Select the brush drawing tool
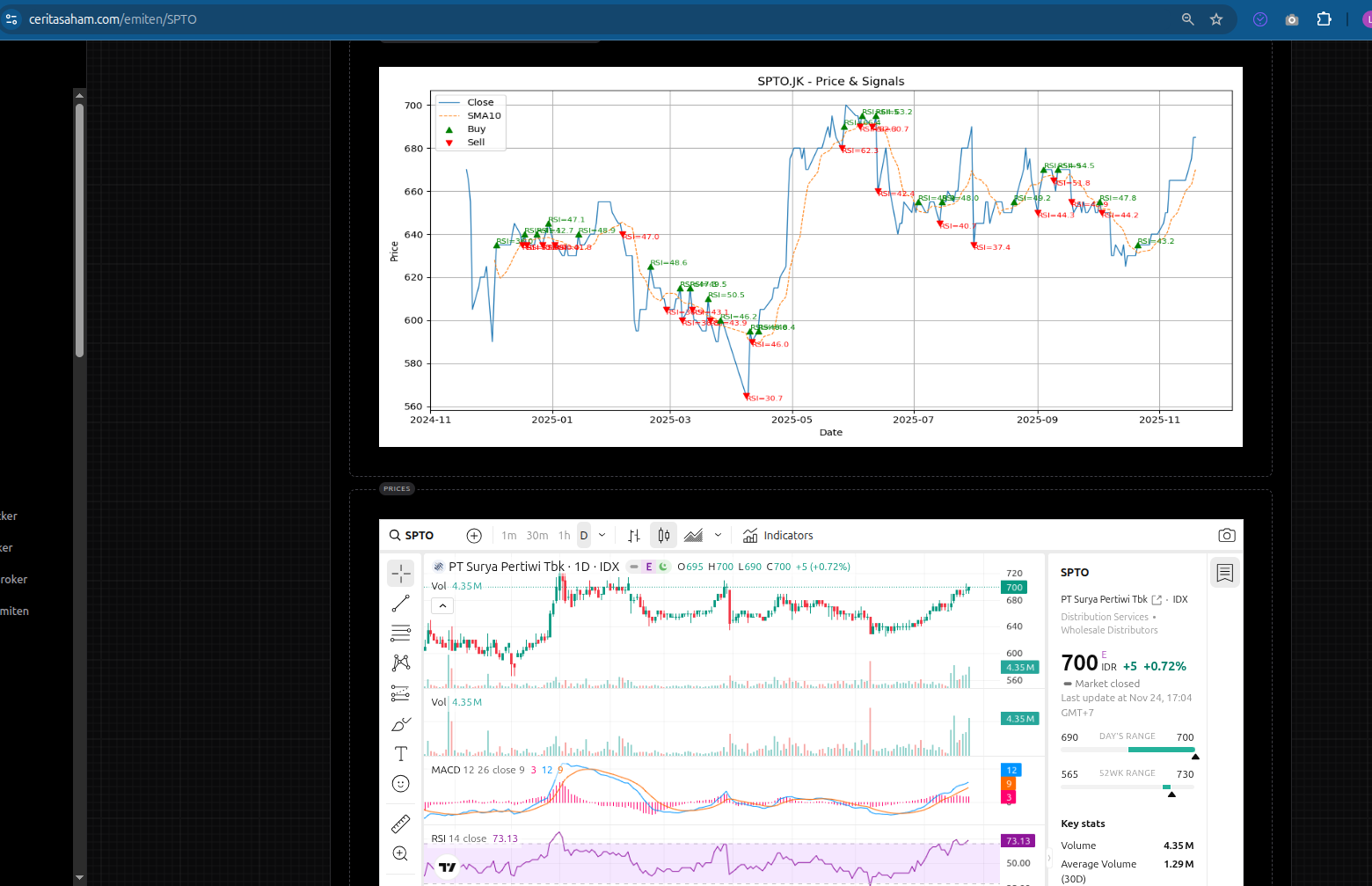Viewport: 1372px width, 886px height. pyautogui.click(x=401, y=724)
